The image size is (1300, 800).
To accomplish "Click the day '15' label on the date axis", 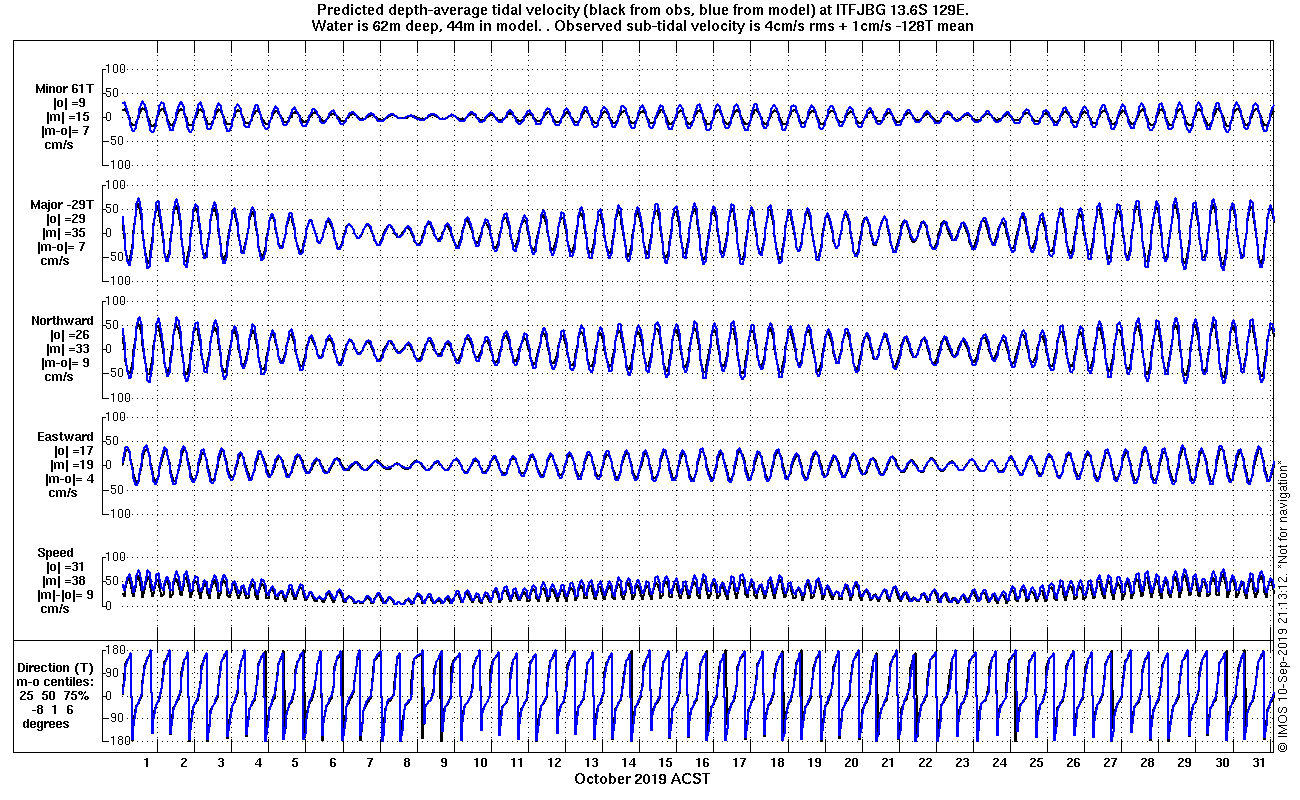I will coord(665,762).
